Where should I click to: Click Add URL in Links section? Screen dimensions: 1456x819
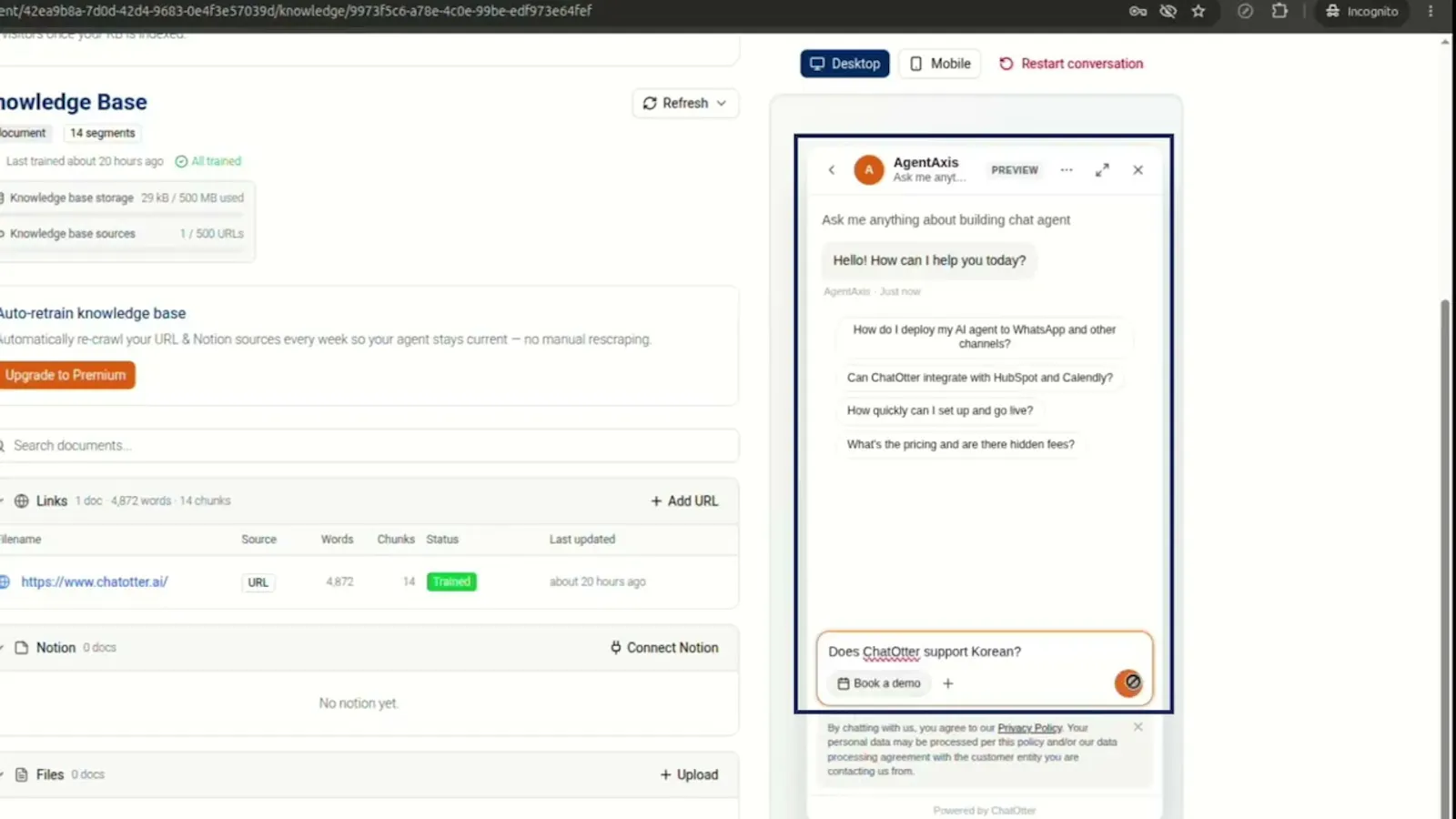(x=684, y=501)
